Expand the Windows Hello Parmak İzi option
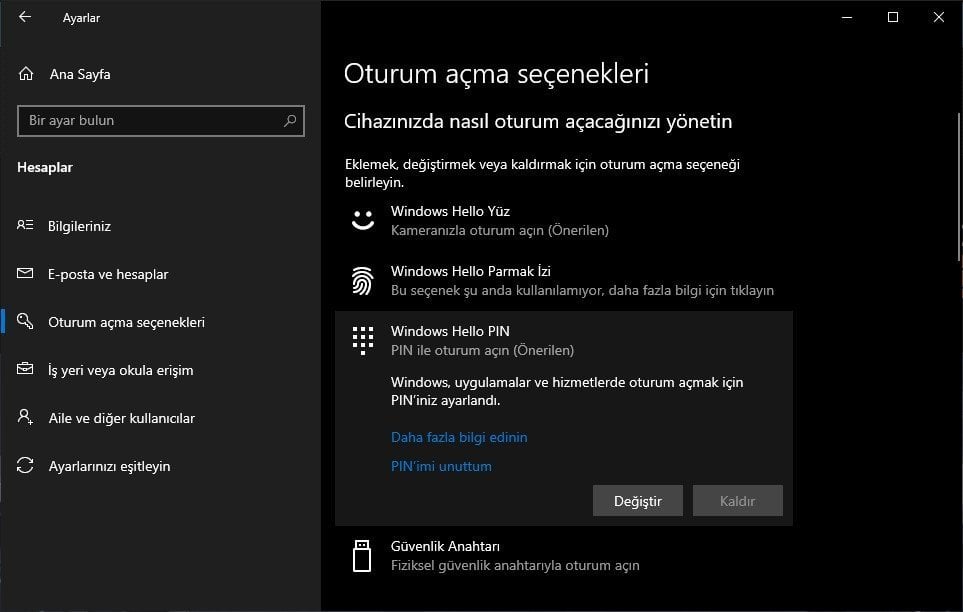Image resolution: width=963 pixels, height=612 pixels. point(564,280)
